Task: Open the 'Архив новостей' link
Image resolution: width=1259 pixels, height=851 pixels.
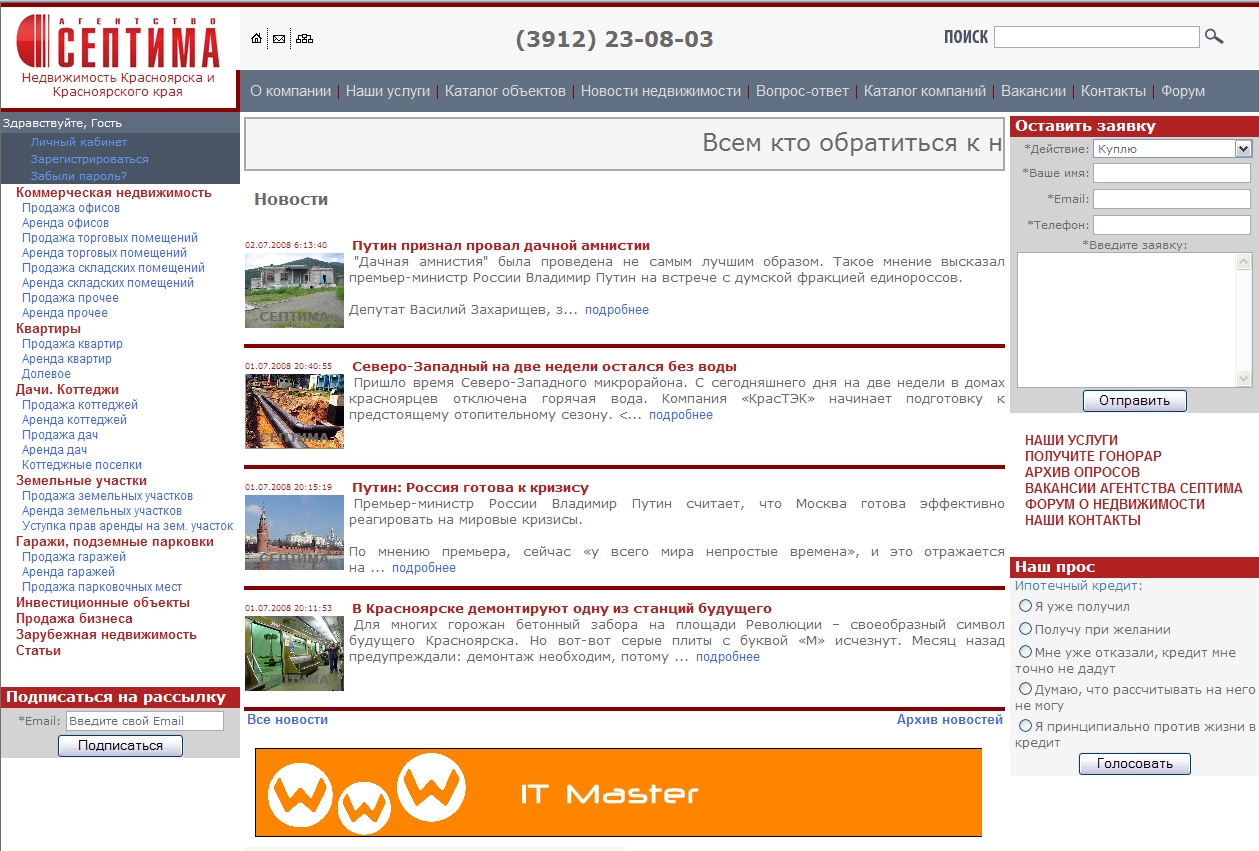Action: coord(949,719)
